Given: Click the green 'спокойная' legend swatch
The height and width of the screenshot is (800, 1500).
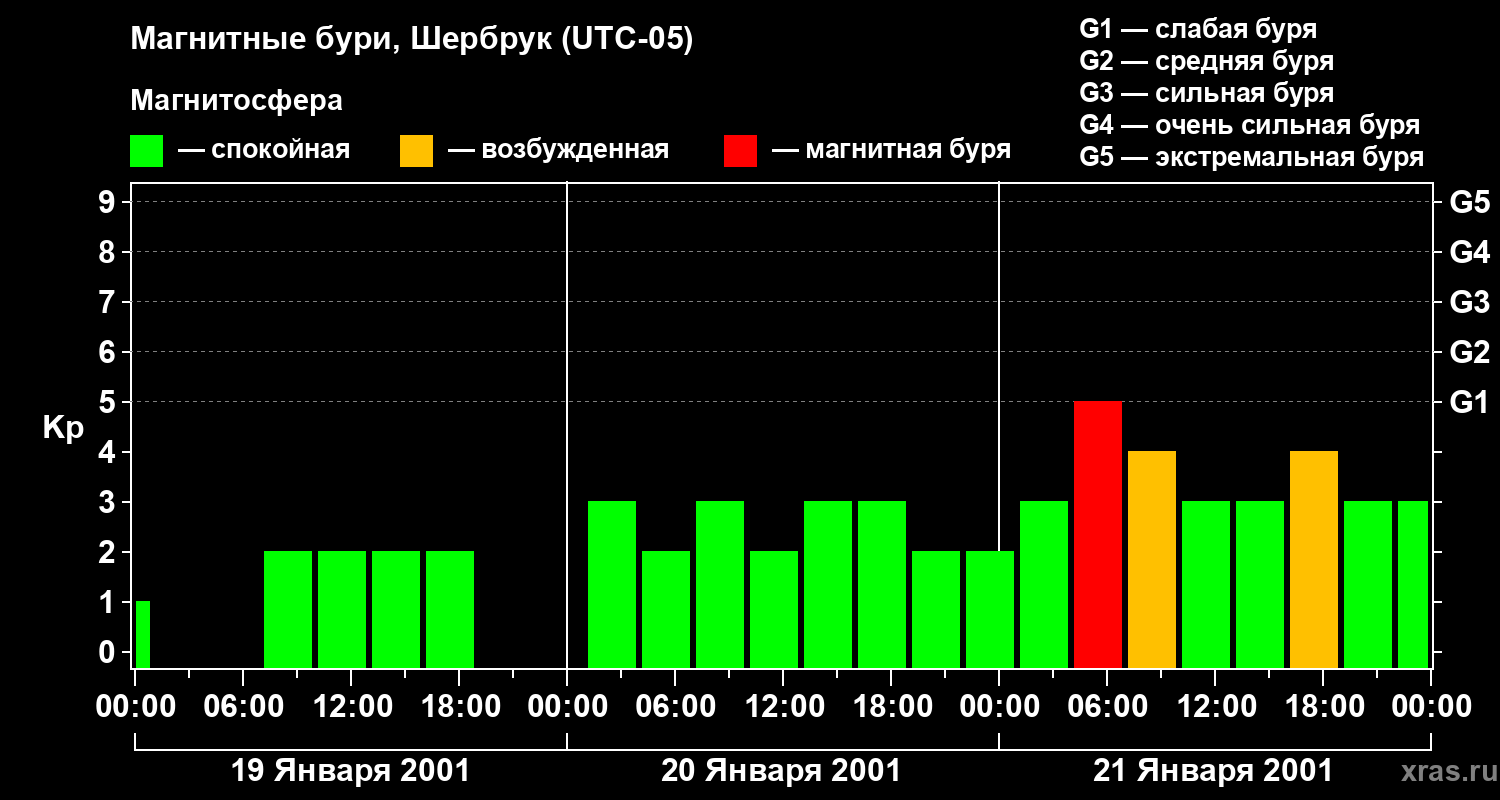Looking at the screenshot, I should 147,151.
